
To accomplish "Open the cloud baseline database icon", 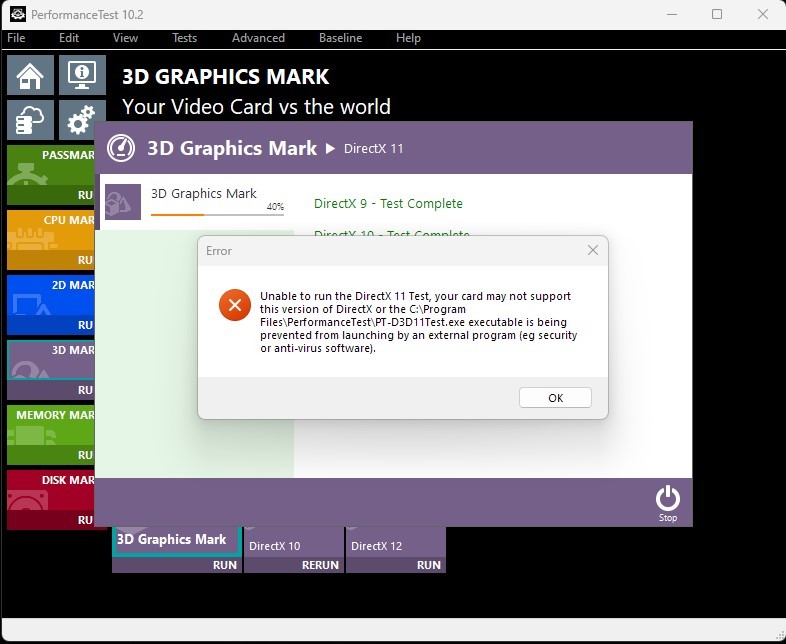I will coord(31,120).
